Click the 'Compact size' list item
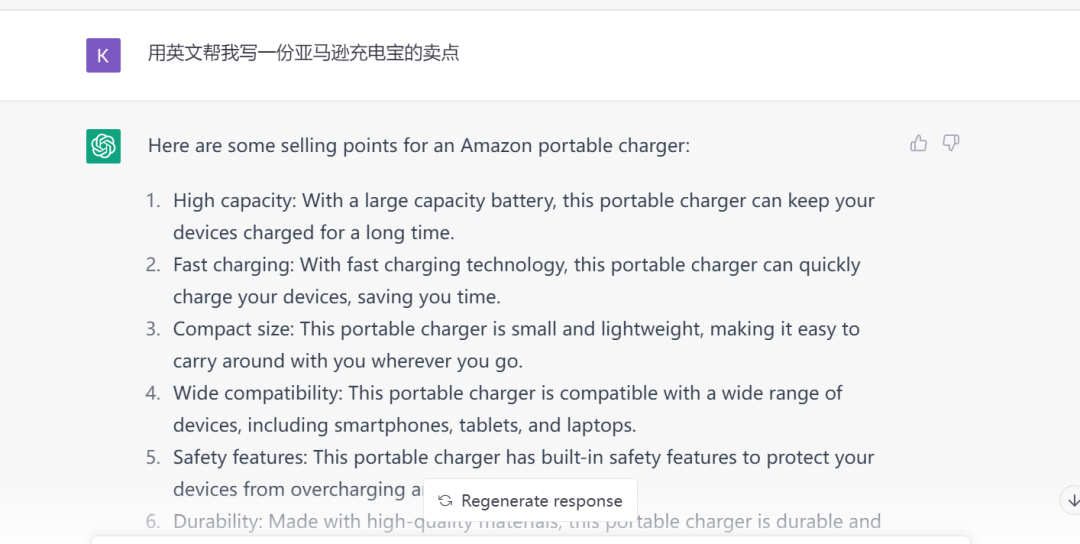 click(x=516, y=344)
